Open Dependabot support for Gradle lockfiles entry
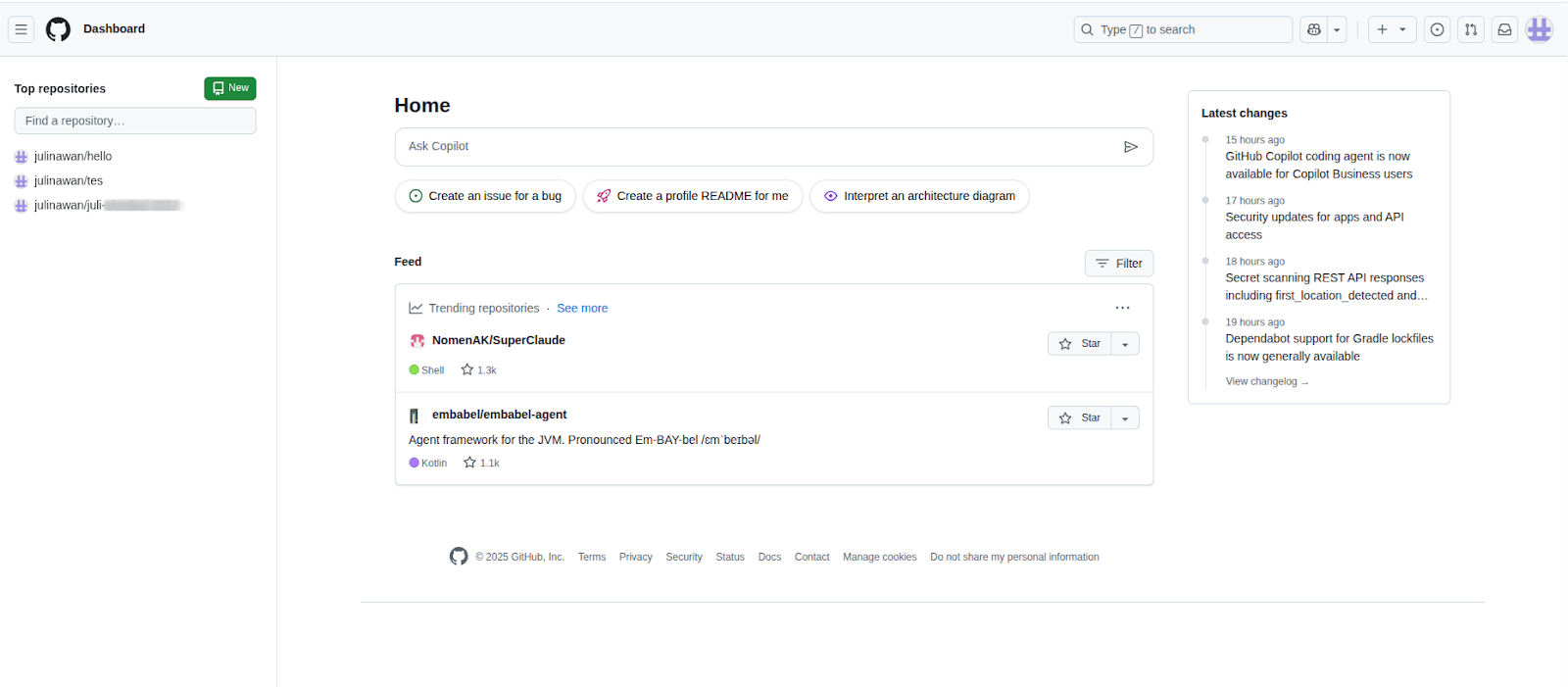Viewport: 1568px width, 687px height. pyautogui.click(x=1329, y=347)
